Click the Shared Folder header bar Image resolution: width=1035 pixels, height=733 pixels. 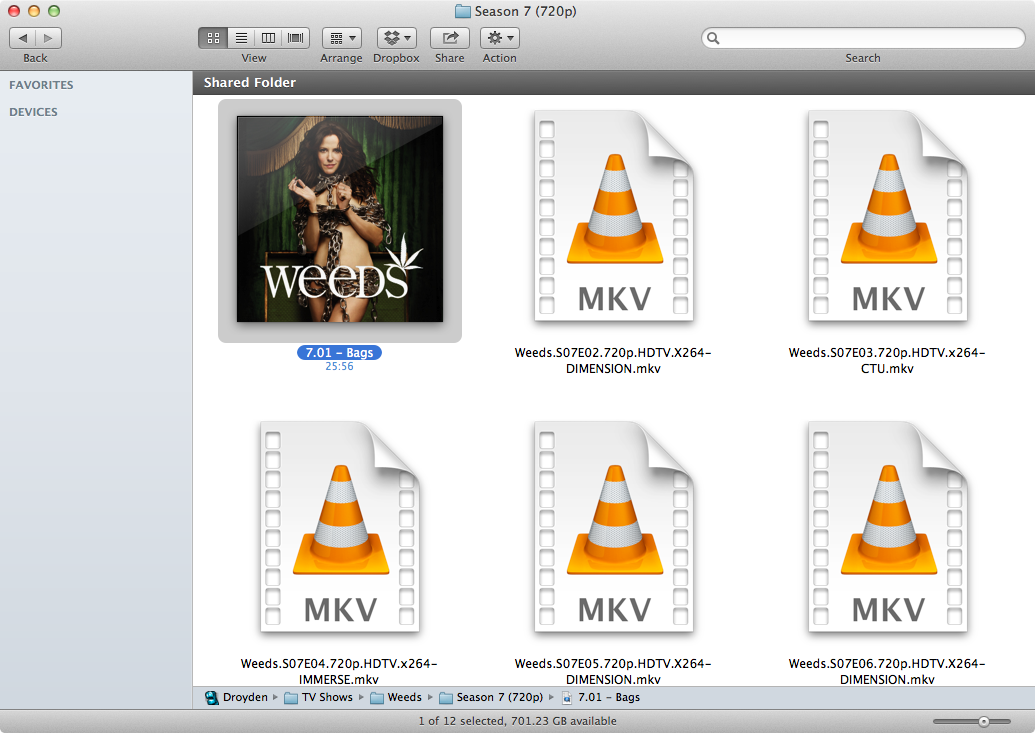click(614, 83)
